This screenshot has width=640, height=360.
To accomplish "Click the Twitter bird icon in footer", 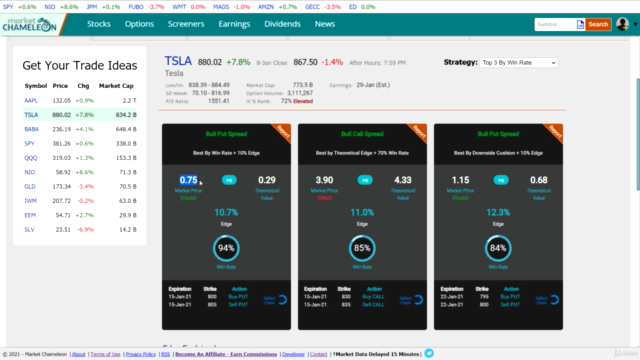I will pyautogui.click(x=429, y=353).
